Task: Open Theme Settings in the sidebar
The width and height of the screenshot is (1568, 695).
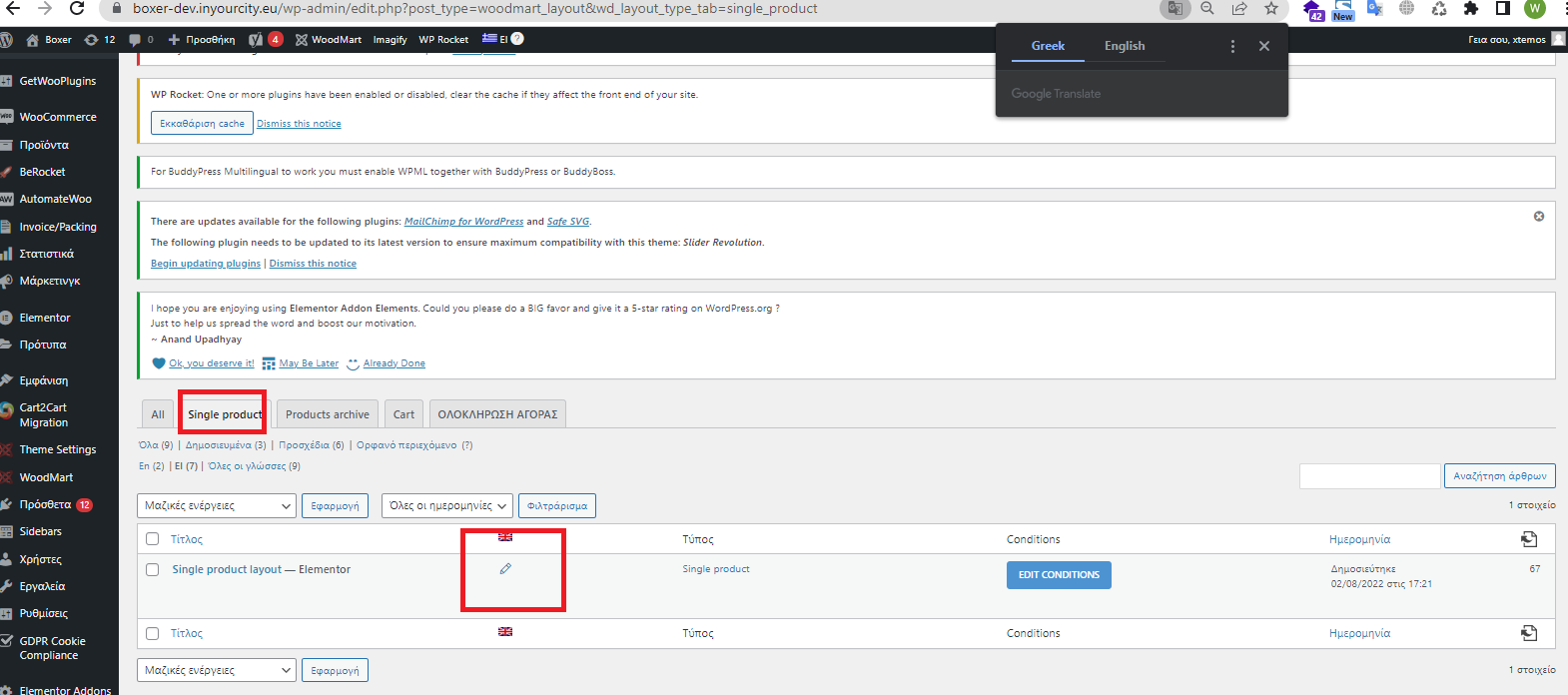Action: click(58, 449)
